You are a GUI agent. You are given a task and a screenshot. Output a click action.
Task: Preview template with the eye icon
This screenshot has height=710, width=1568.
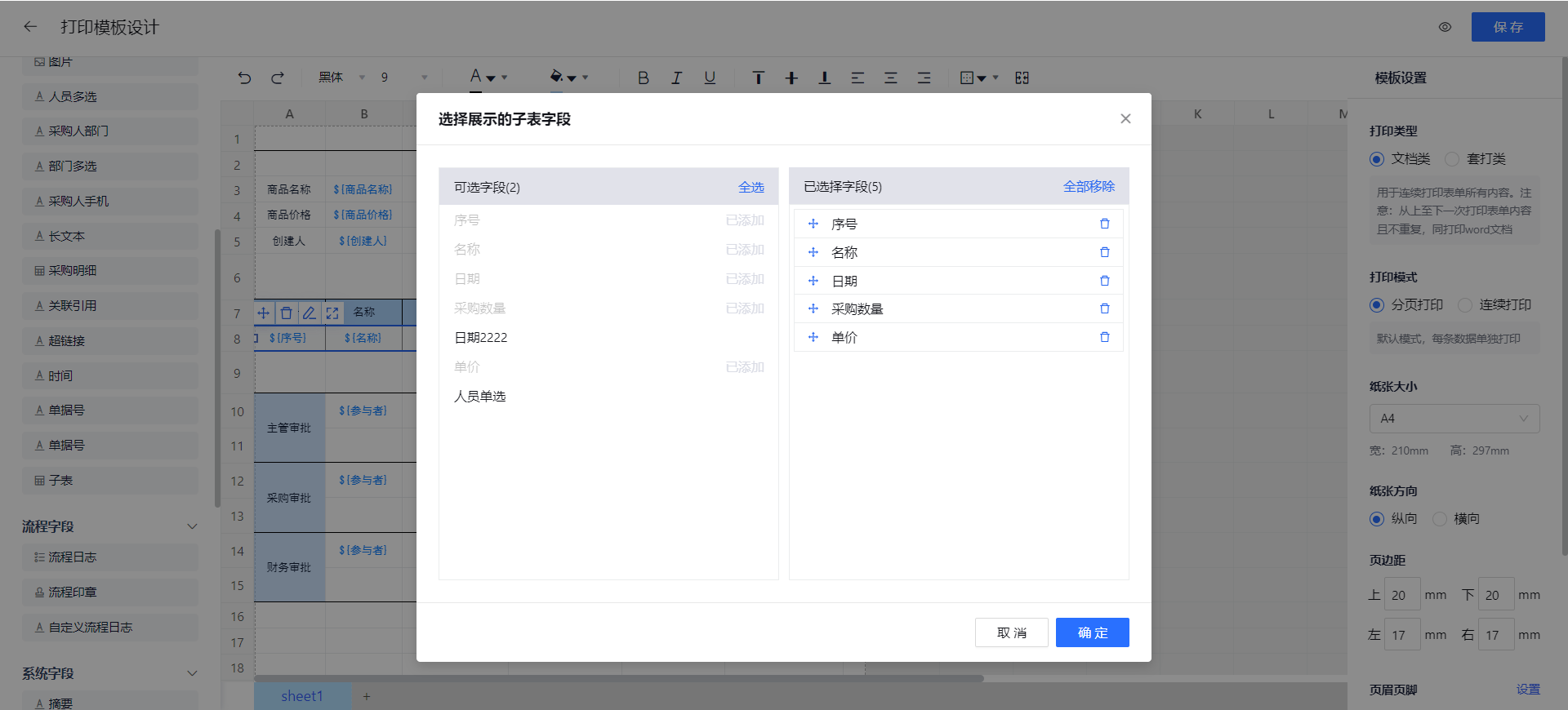pyautogui.click(x=1445, y=27)
